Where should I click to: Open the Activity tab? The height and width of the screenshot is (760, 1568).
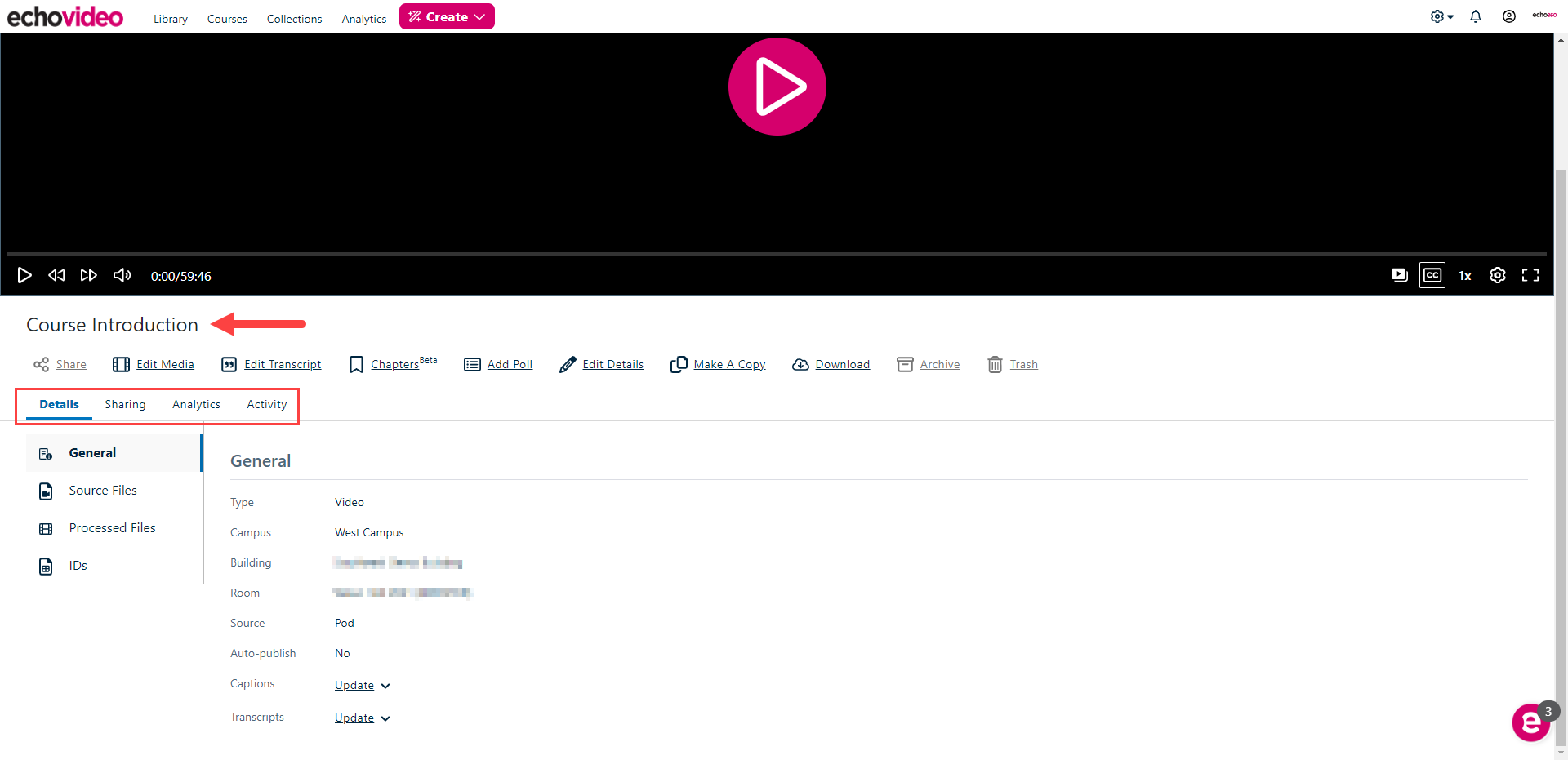(x=266, y=404)
